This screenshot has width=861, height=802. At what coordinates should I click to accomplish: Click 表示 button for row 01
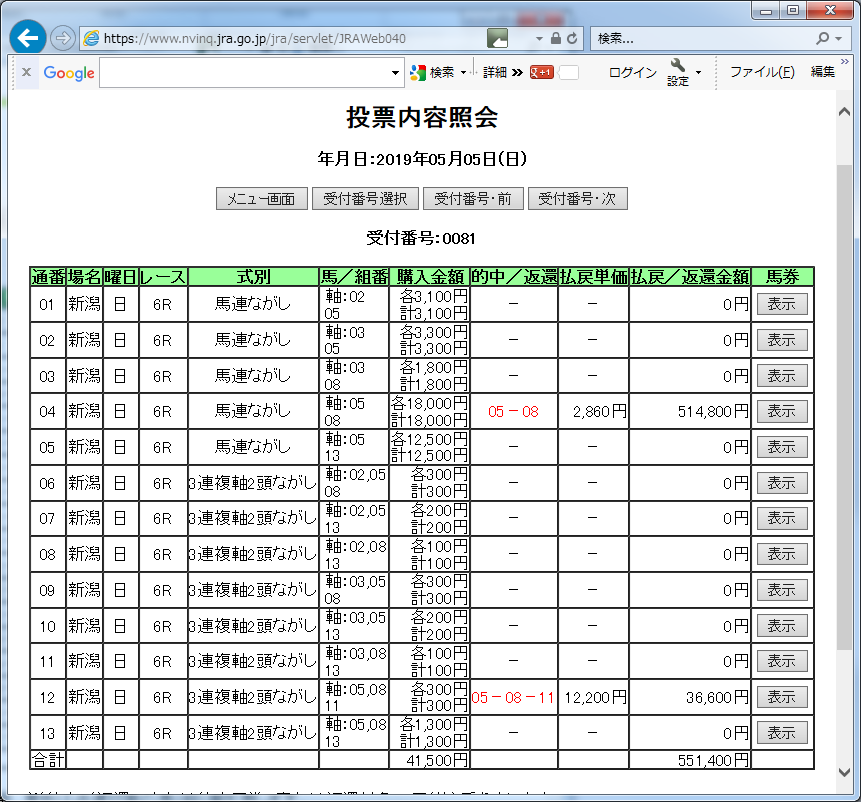(x=782, y=304)
